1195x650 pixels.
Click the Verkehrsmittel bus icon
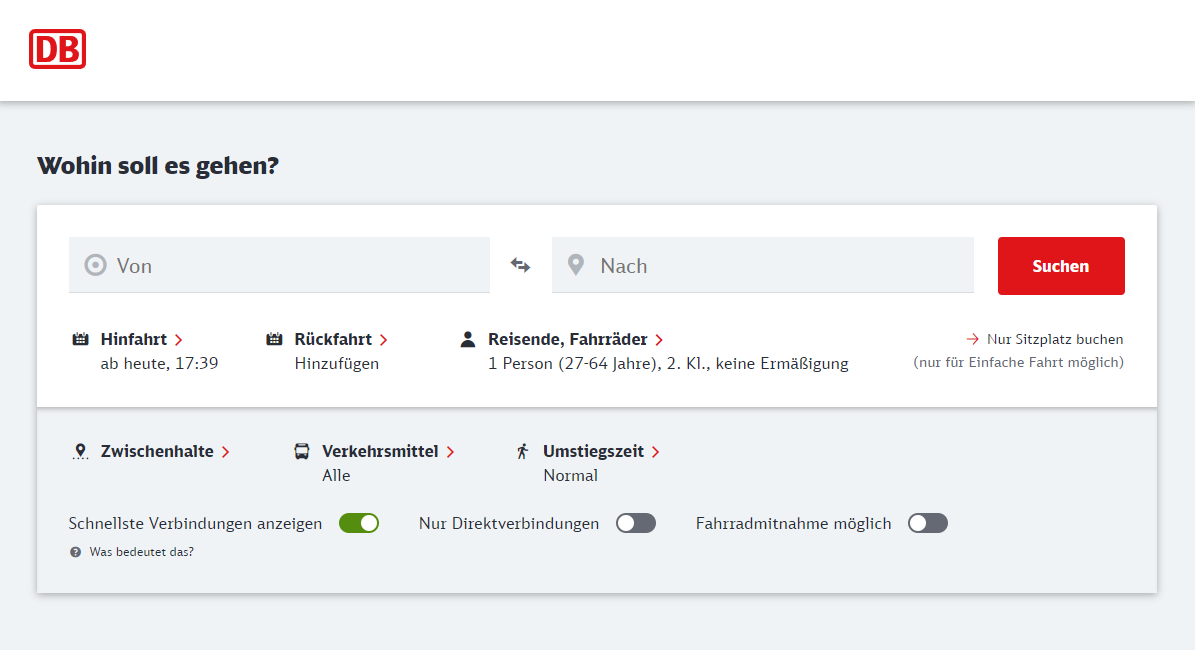click(302, 451)
